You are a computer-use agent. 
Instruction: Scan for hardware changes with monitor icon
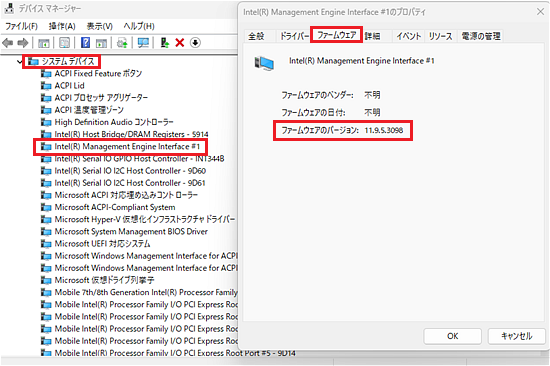(143, 43)
